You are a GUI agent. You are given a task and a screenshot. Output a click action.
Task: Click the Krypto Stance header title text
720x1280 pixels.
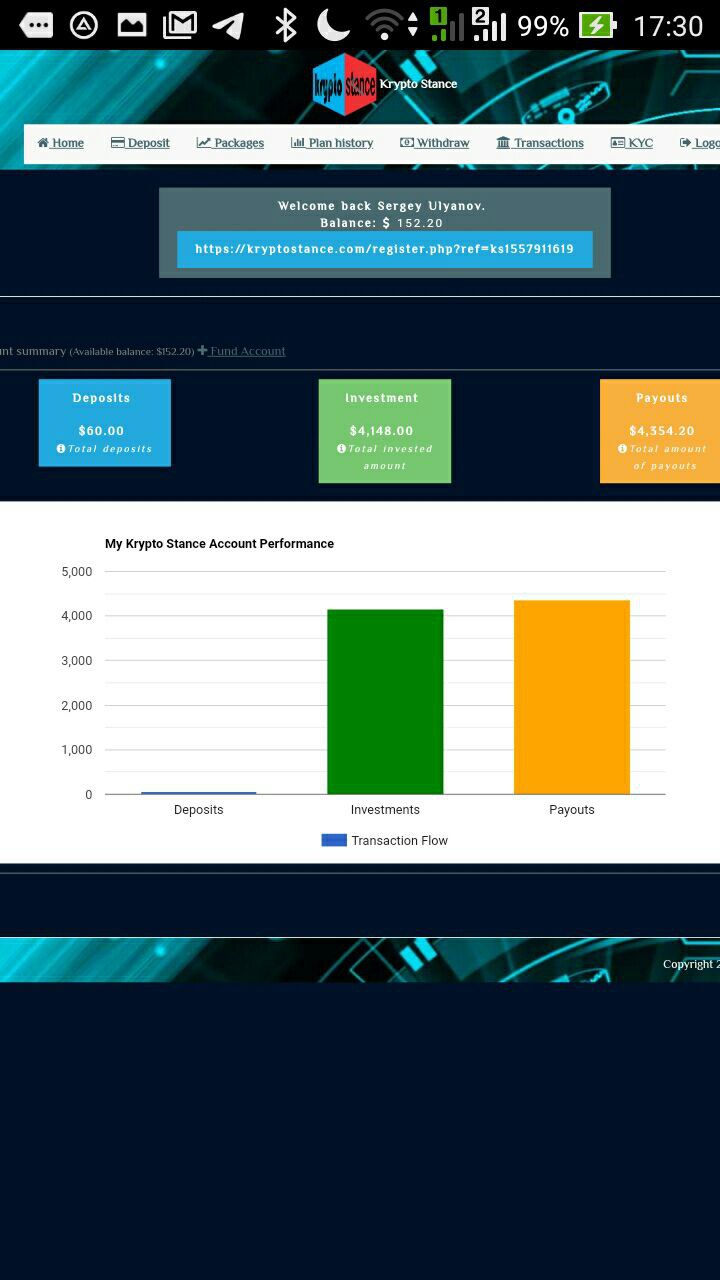click(418, 84)
